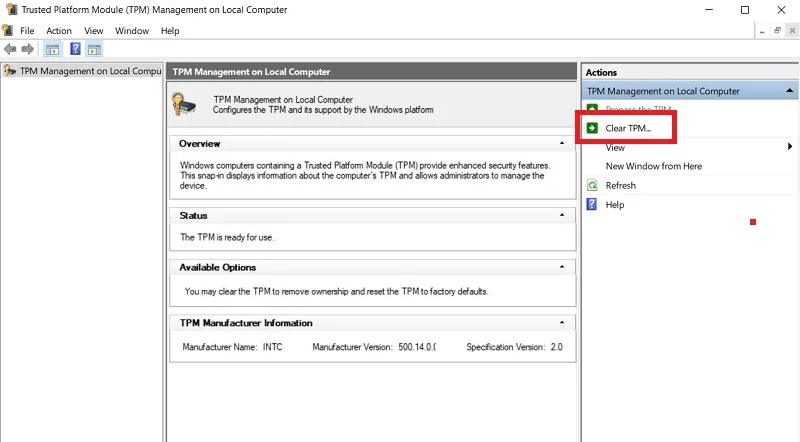
Task: Collapse the Overview section
Action: tap(562, 143)
